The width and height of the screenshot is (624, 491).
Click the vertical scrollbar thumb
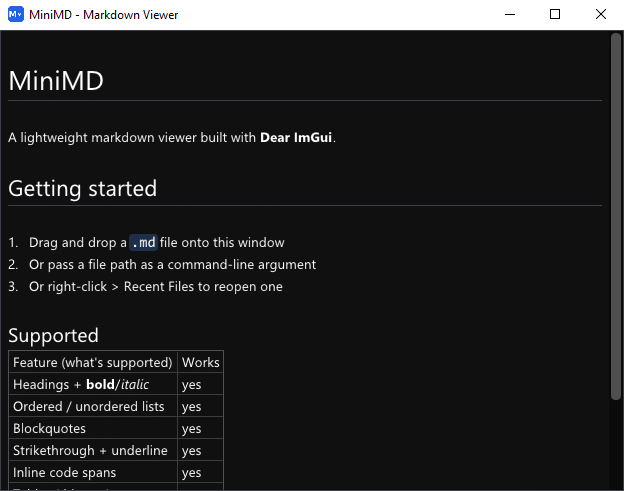[616, 216]
